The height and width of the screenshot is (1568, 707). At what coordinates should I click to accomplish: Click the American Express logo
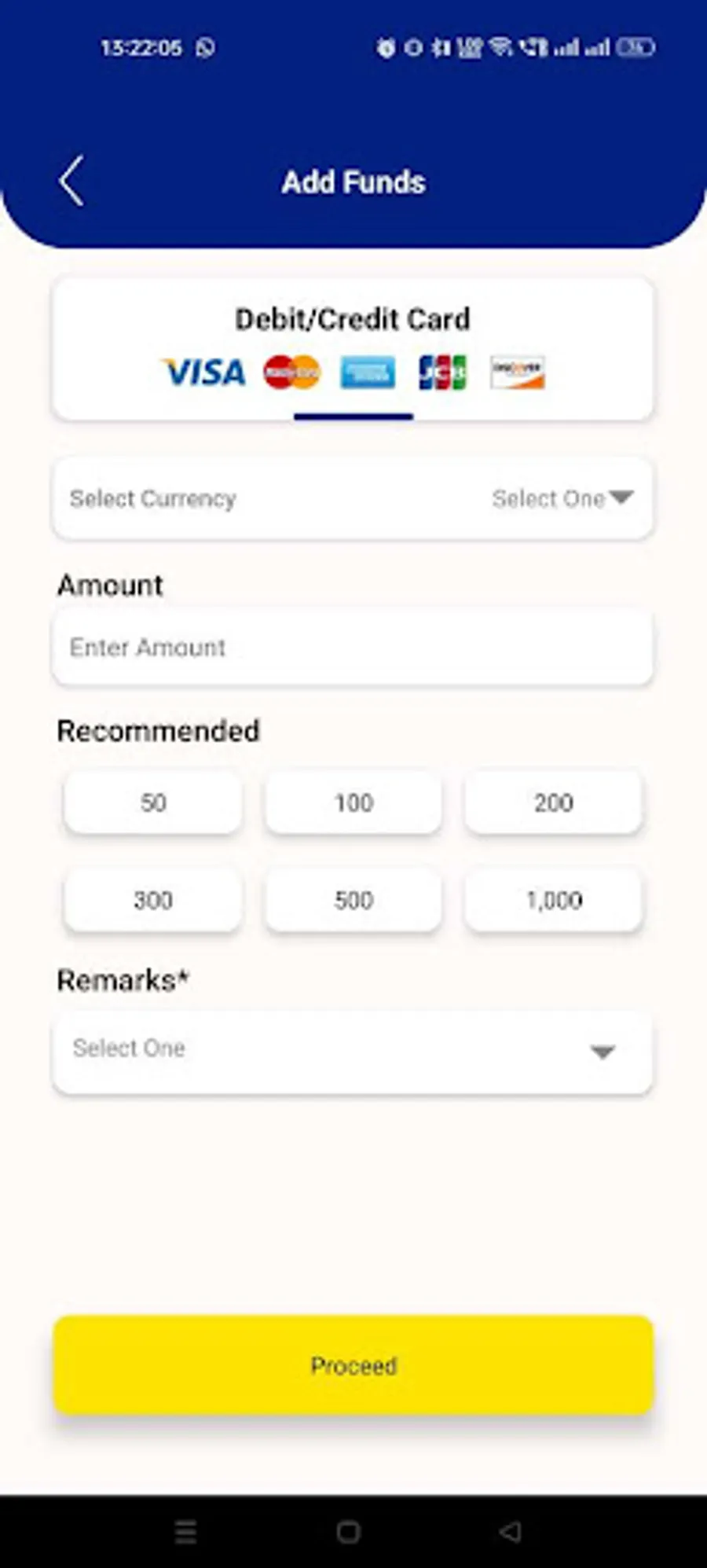click(x=367, y=373)
